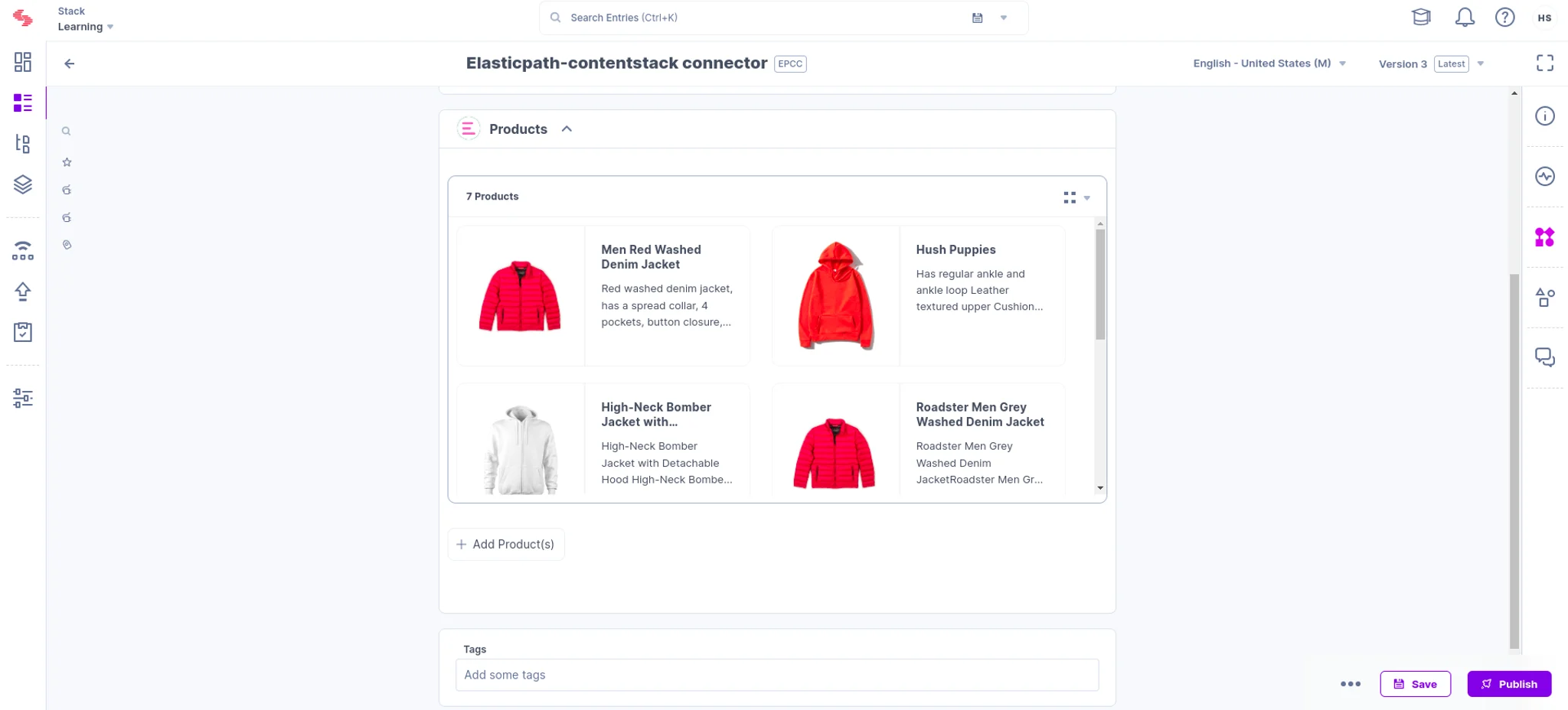
Task: Open the entry information icon in right panel
Action: click(1545, 116)
